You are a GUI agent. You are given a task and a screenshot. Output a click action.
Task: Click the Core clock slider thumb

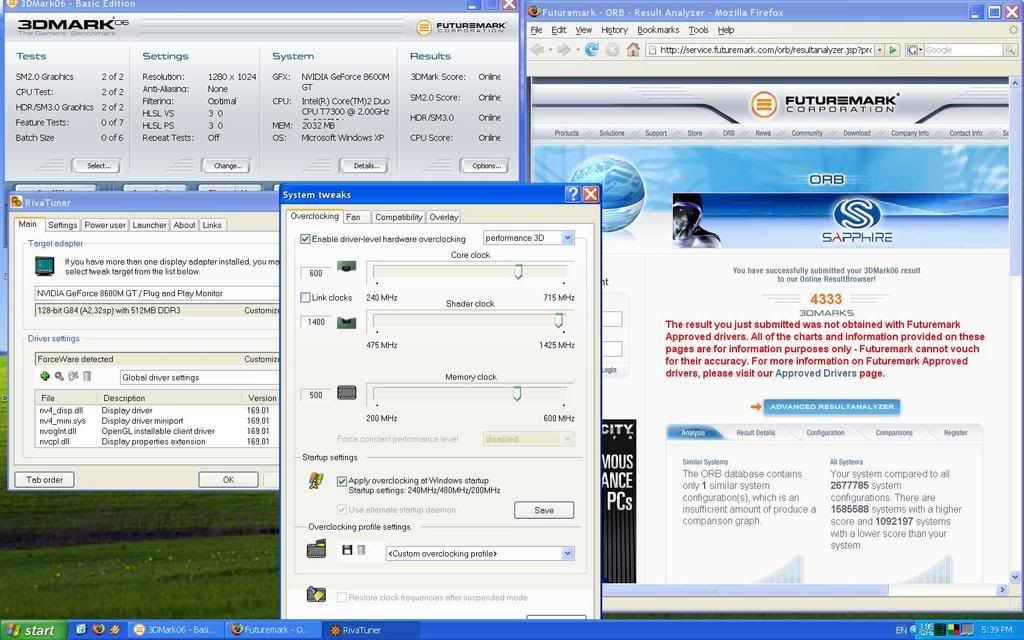518,271
